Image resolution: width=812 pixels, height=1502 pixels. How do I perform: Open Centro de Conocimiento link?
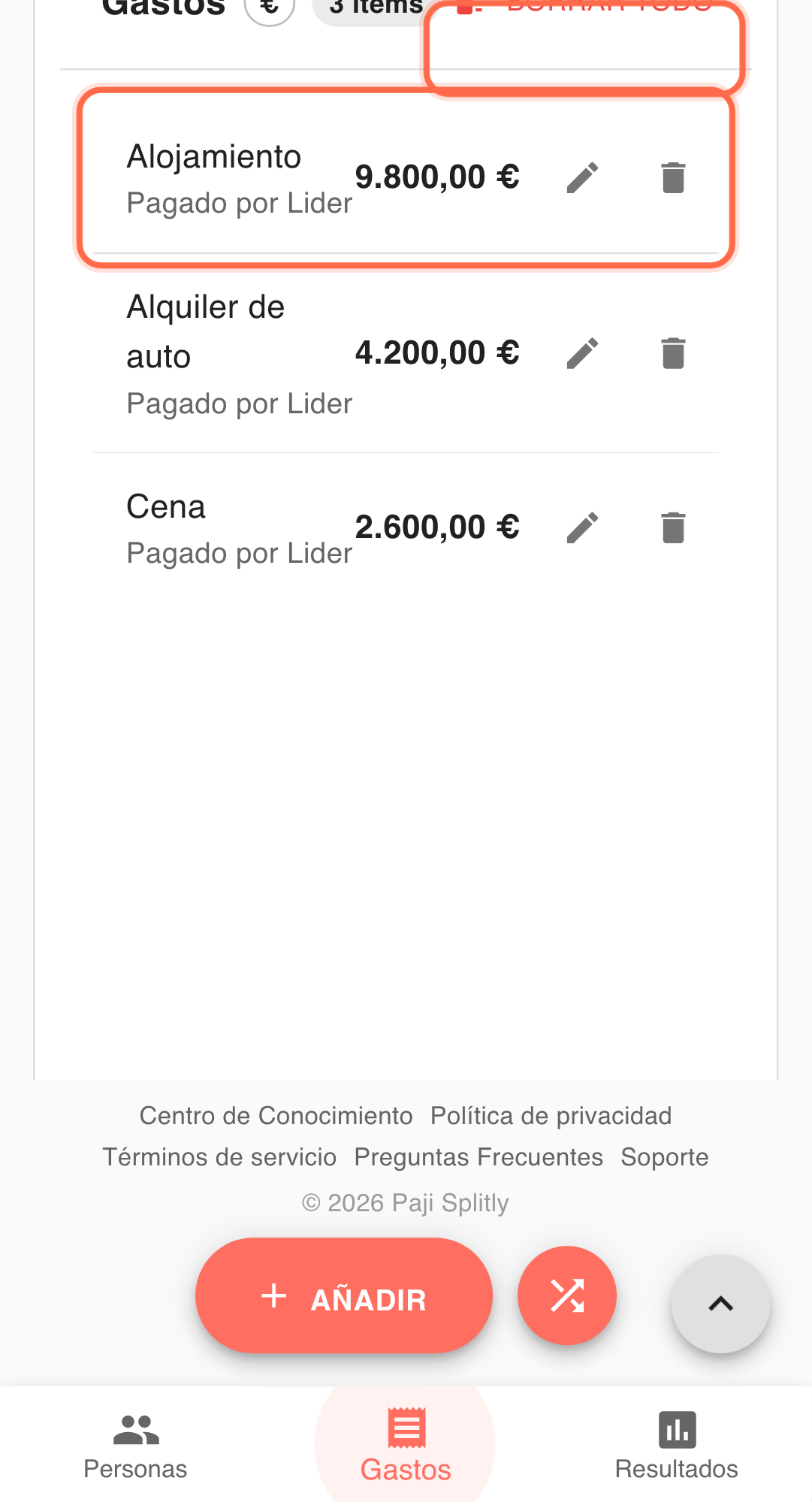click(x=276, y=1116)
